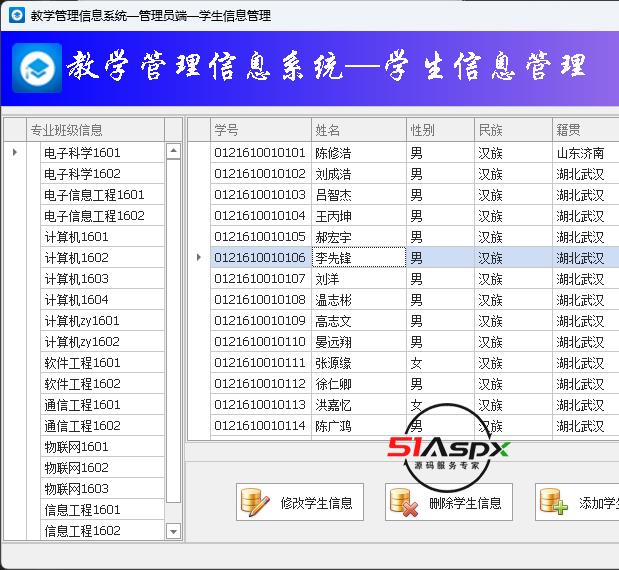This screenshot has height=570, width=619.
Task: Select class 计算机1601
Action: 102,236
